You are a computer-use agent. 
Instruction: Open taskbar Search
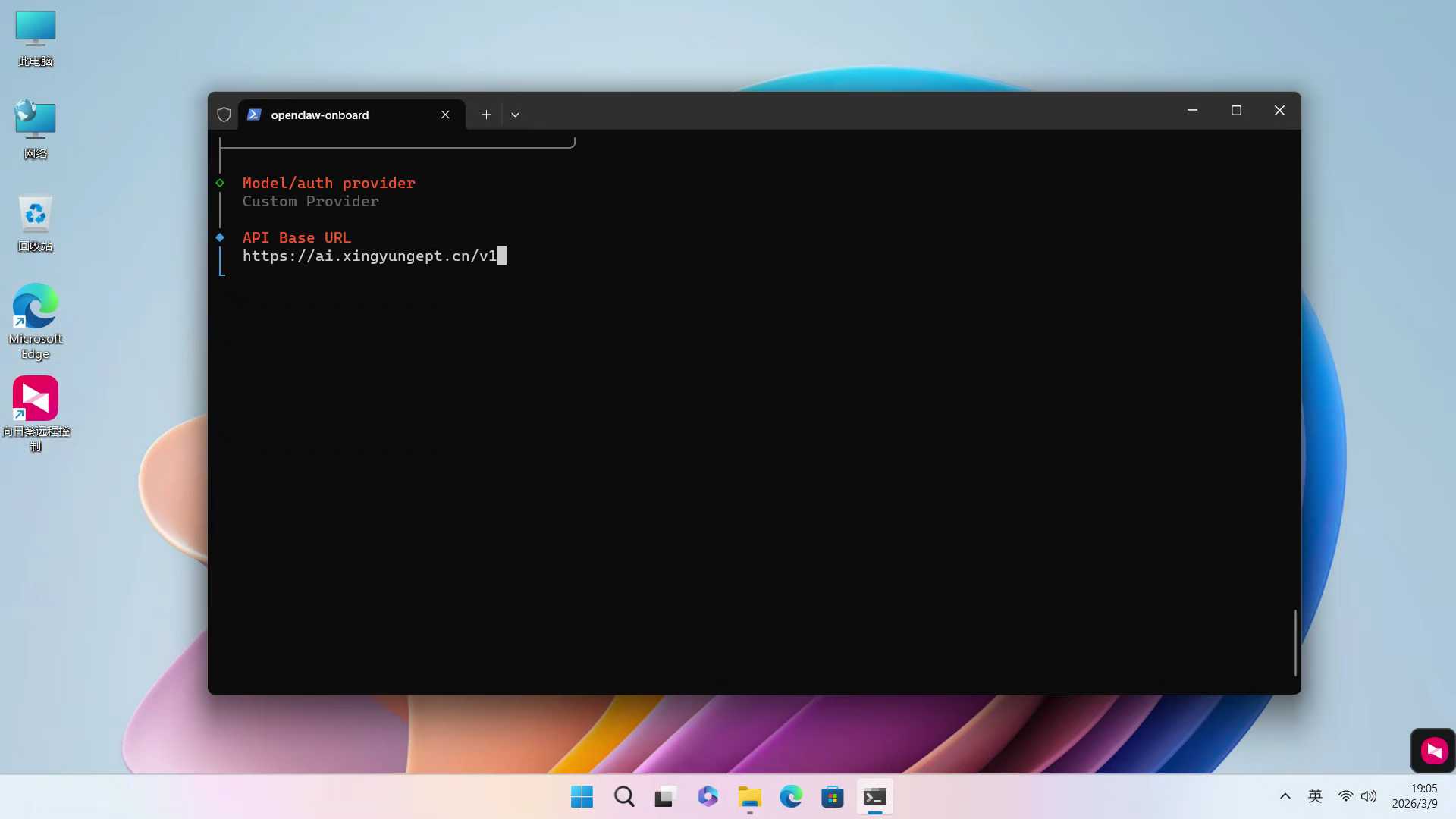tap(624, 796)
